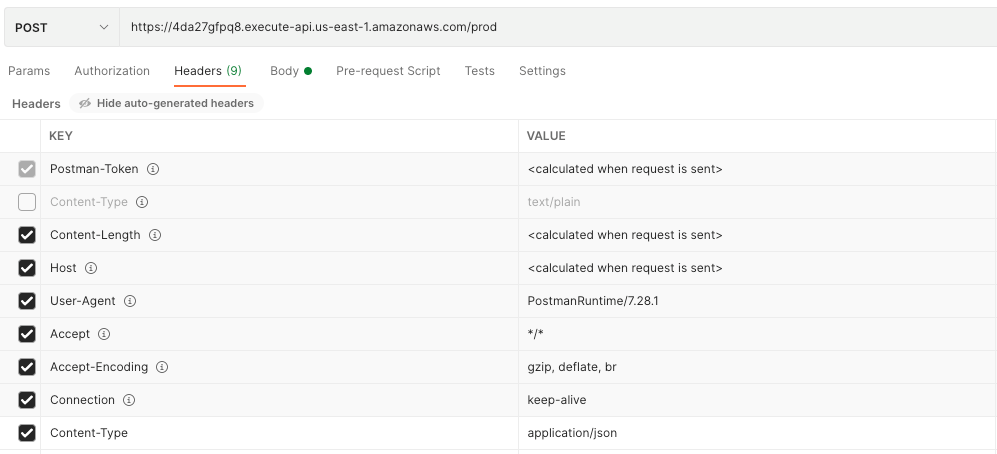Open the Pre-request Script tab
This screenshot has width=997, height=454.
tap(388, 71)
